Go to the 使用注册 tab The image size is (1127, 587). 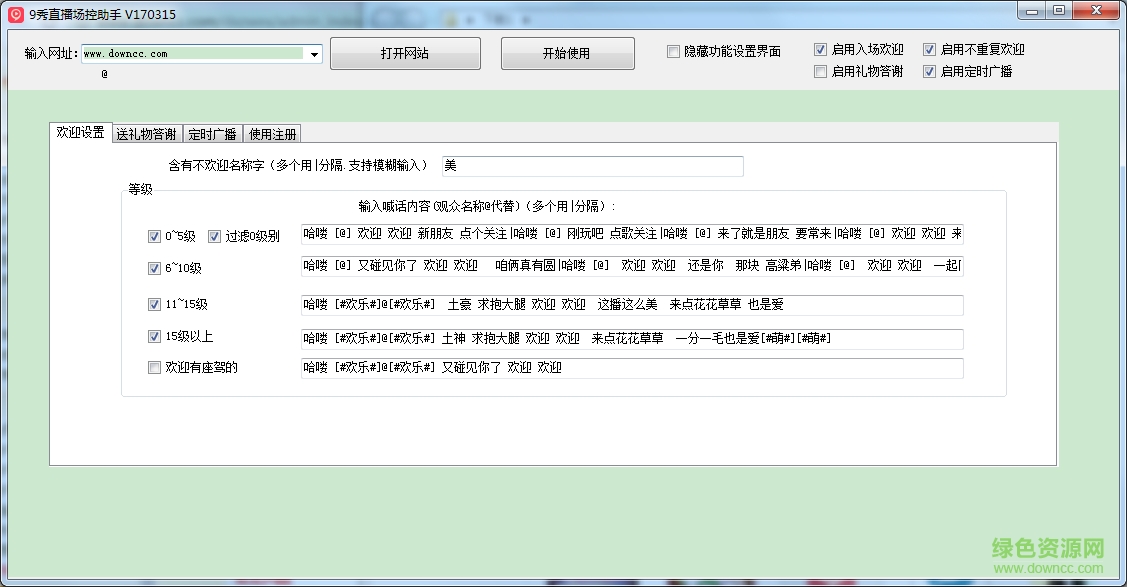(272, 134)
